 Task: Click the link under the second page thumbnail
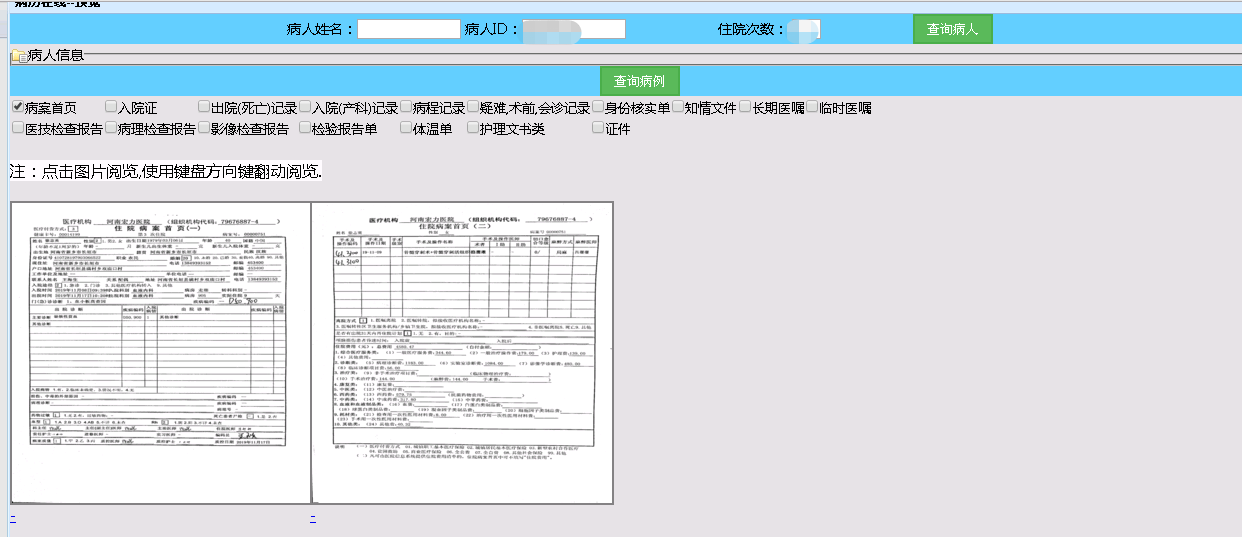point(313,518)
